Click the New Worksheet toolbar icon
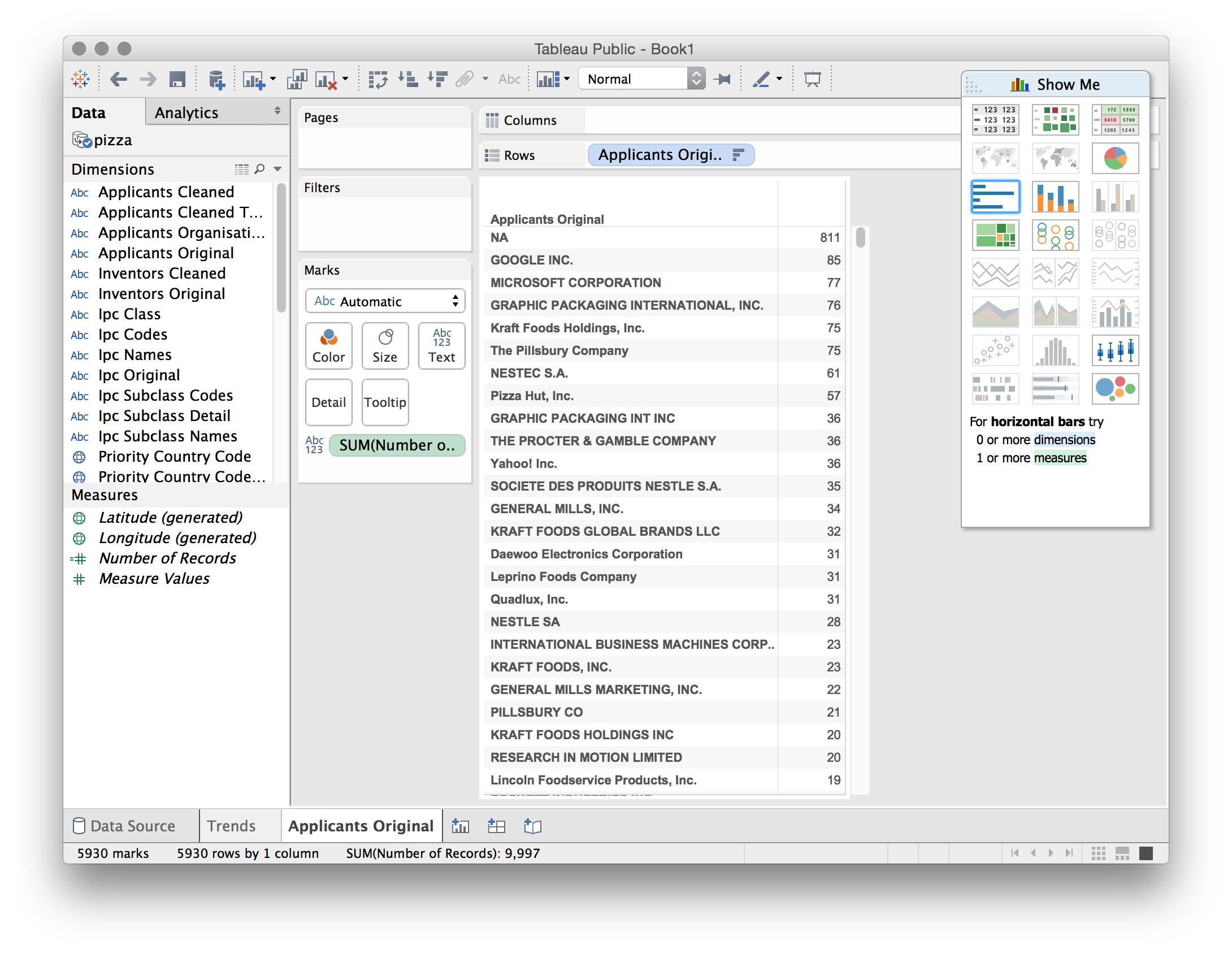The height and width of the screenshot is (954, 1232). (254, 80)
